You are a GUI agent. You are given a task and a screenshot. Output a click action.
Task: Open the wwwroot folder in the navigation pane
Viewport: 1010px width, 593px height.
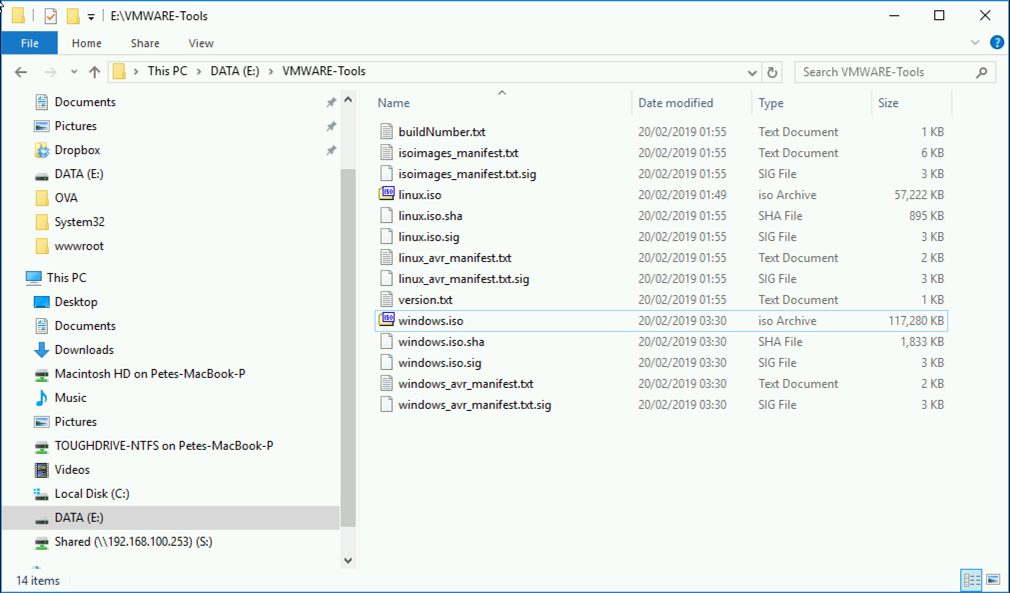point(79,246)
